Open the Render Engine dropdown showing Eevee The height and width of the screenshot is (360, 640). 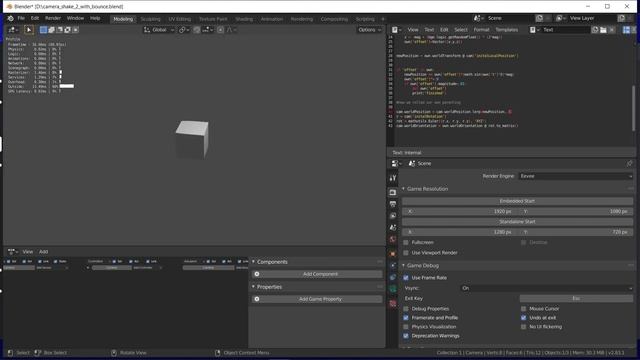(x=576, y=176)
